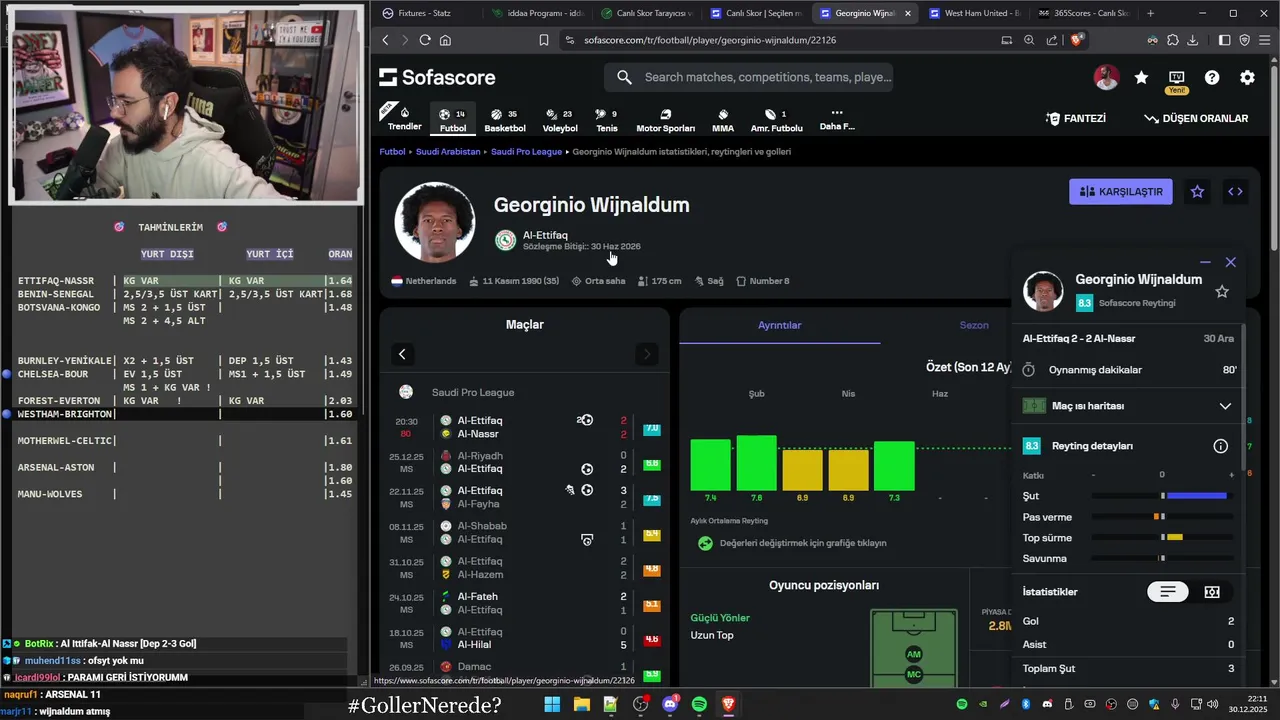Toggle the browser sidebar panel
Image resolution: width=1280 pixels, height=720 pixels.
(1224, 40)
